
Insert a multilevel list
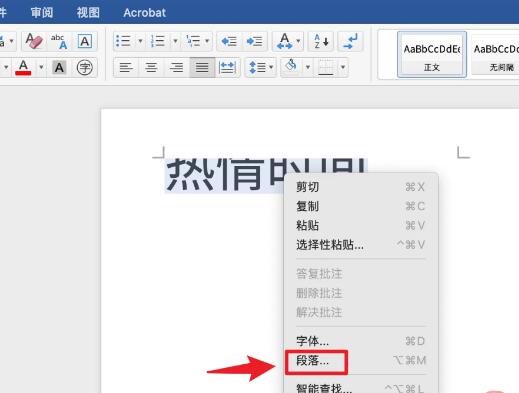(193, 41)
